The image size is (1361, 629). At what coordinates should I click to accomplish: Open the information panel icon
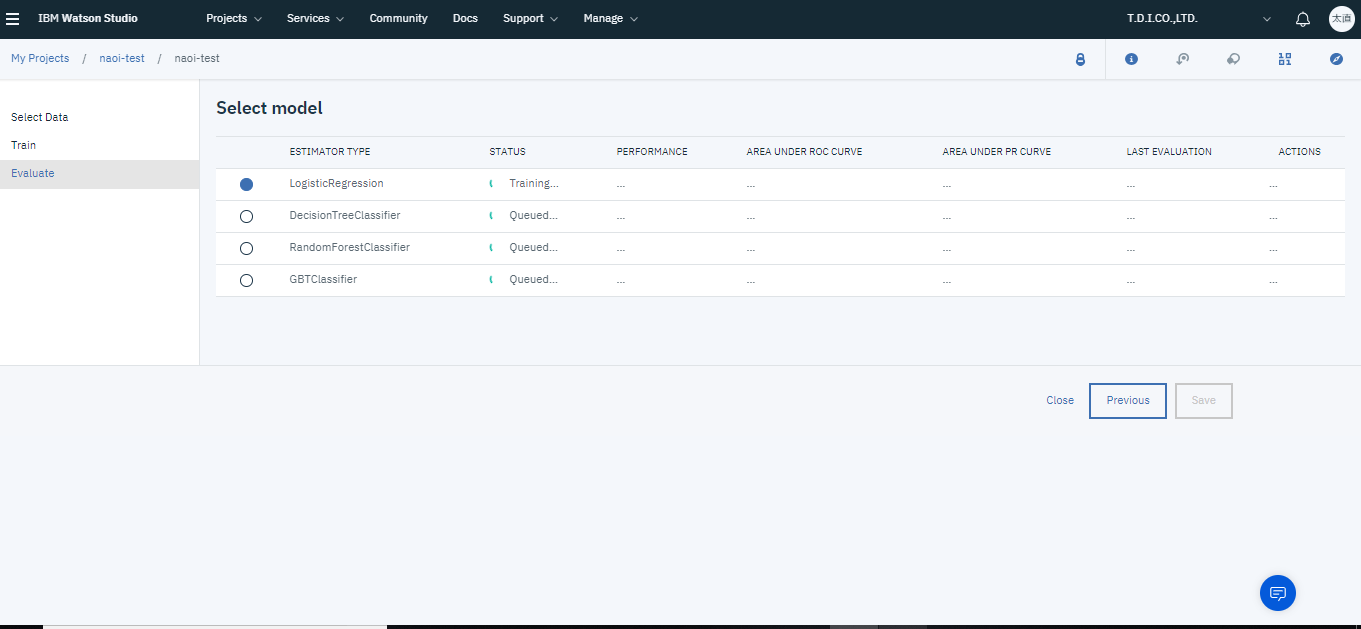coord(1131,59)
